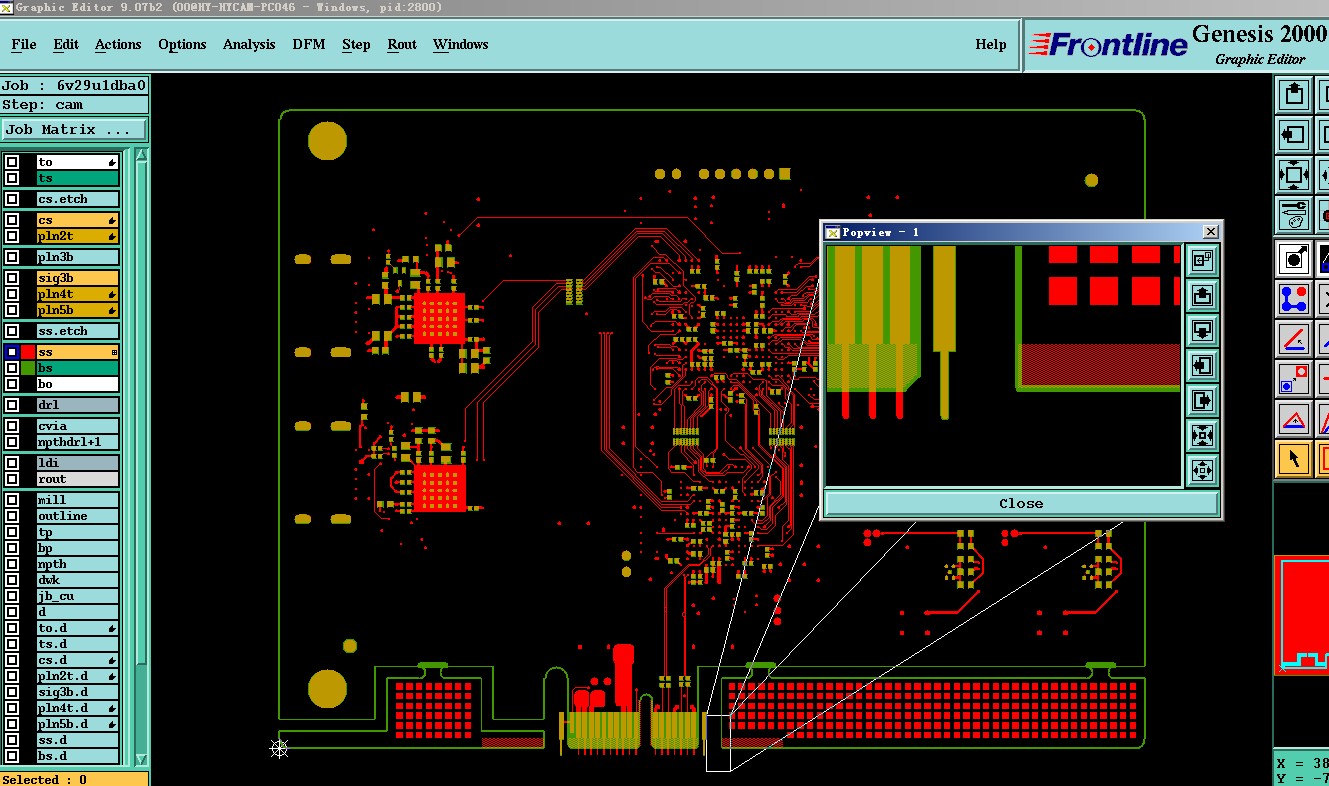Open the Windows menu
The width and height of the screenshot is (1329, 786).
461,44
